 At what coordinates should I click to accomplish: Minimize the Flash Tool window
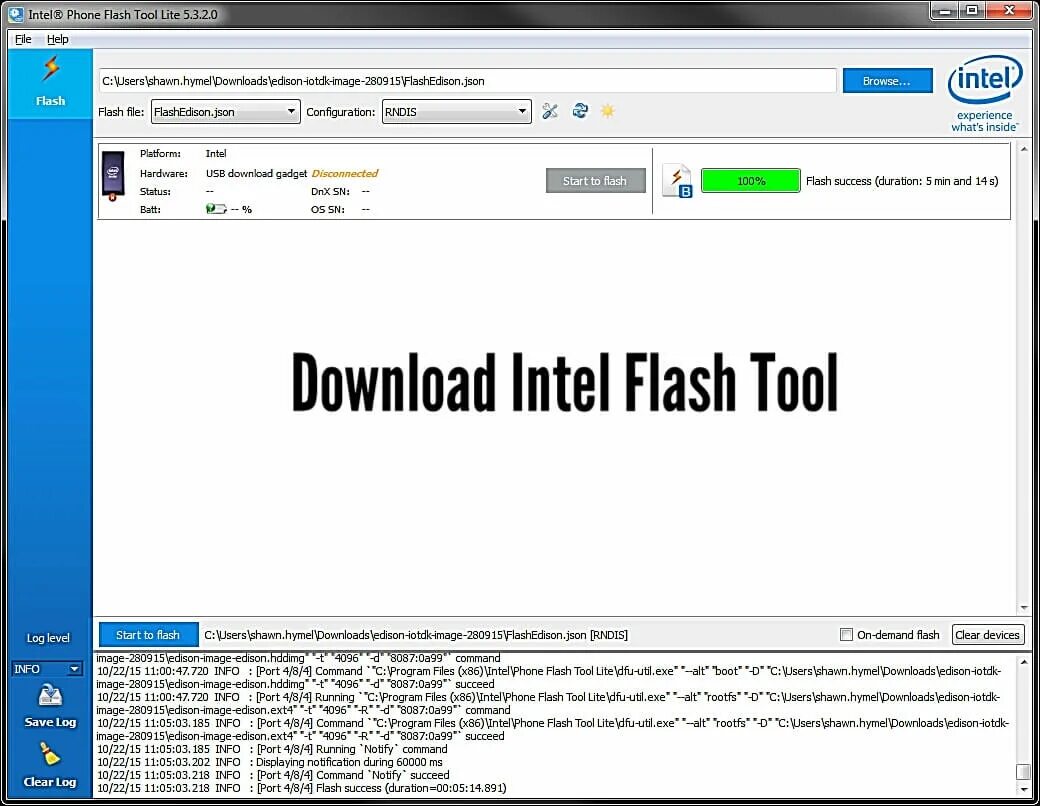tap(945, 10)
